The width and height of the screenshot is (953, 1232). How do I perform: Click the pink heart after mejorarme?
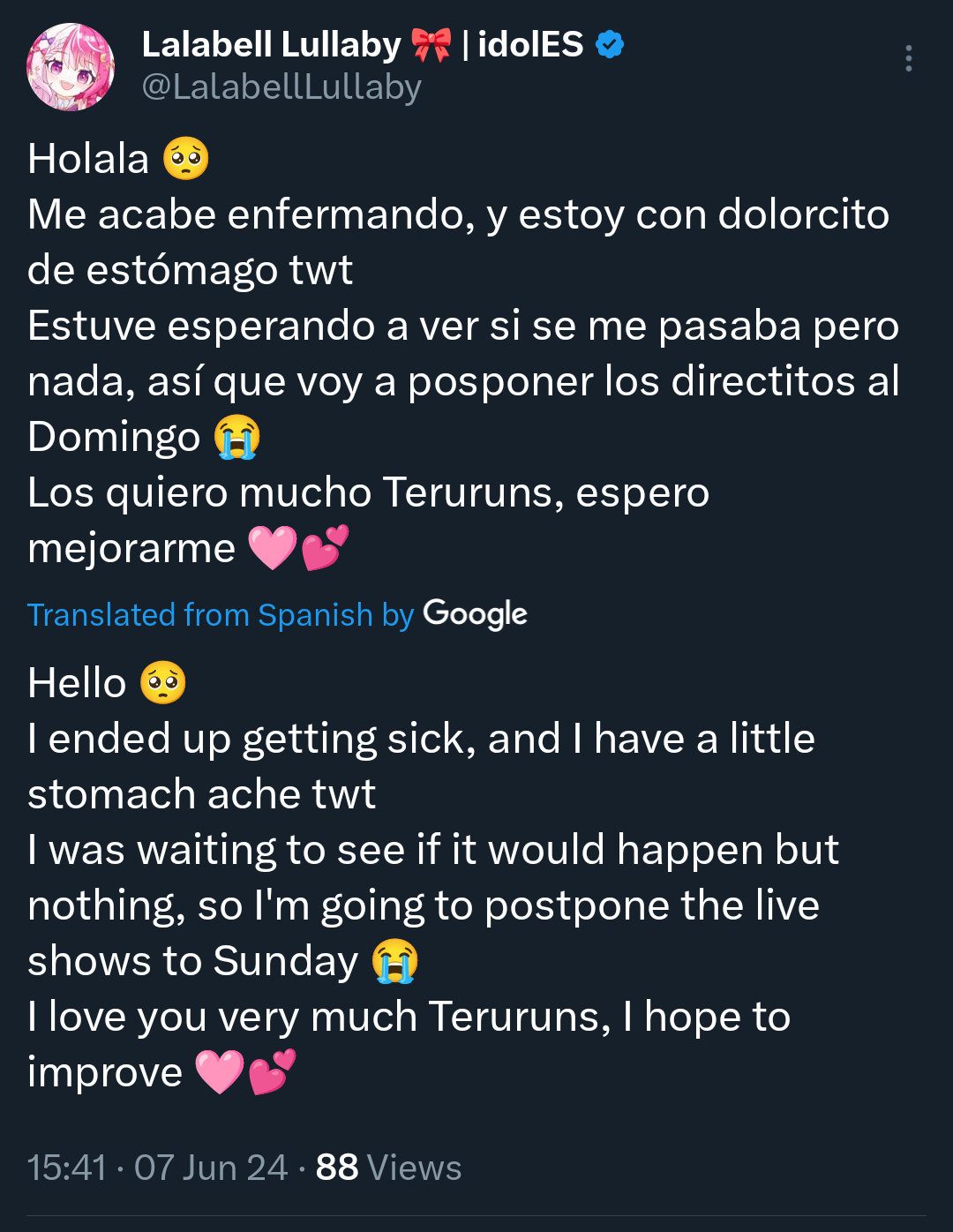tap(273, 548)
